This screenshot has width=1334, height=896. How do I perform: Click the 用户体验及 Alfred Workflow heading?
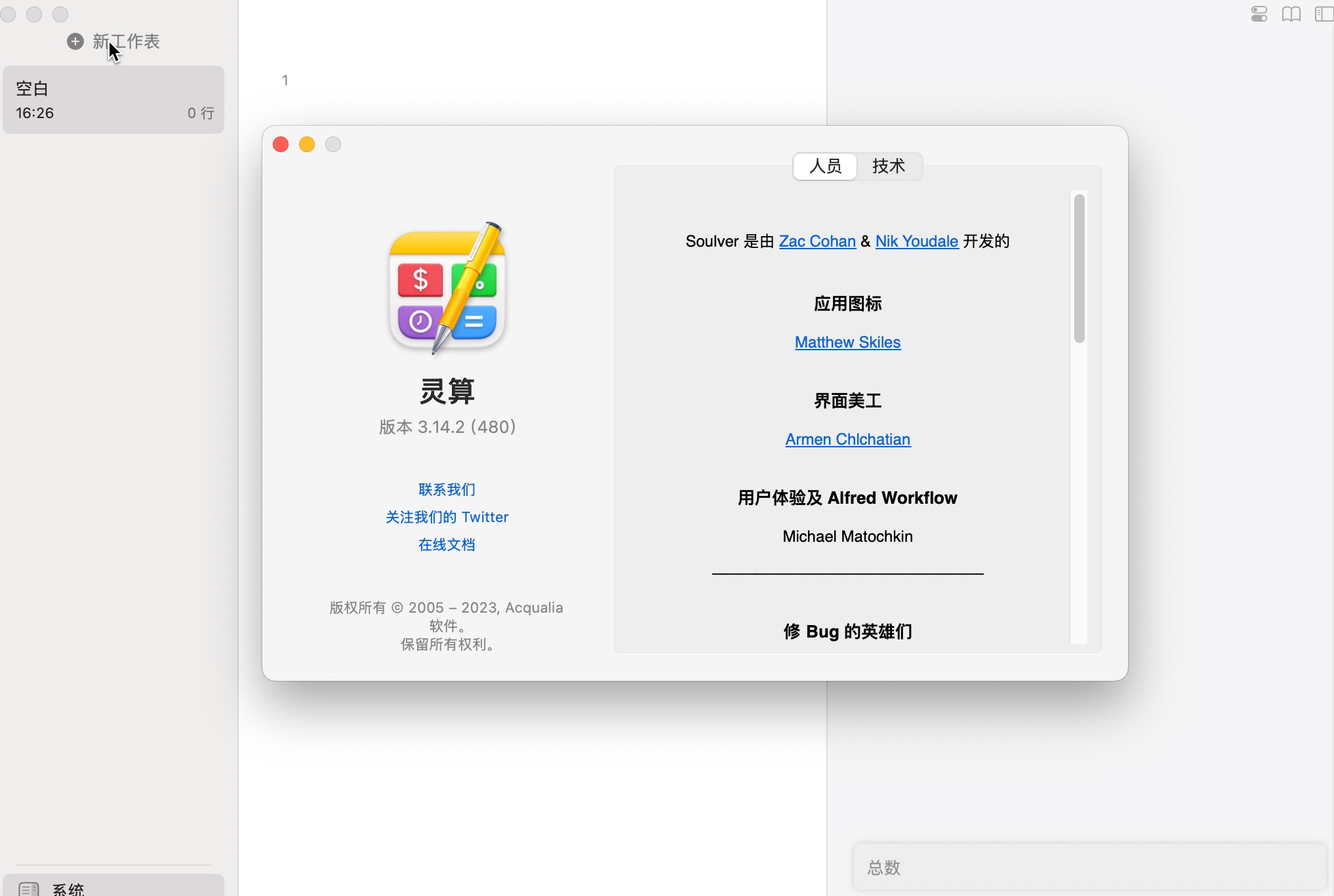click(x=847, y=498)
